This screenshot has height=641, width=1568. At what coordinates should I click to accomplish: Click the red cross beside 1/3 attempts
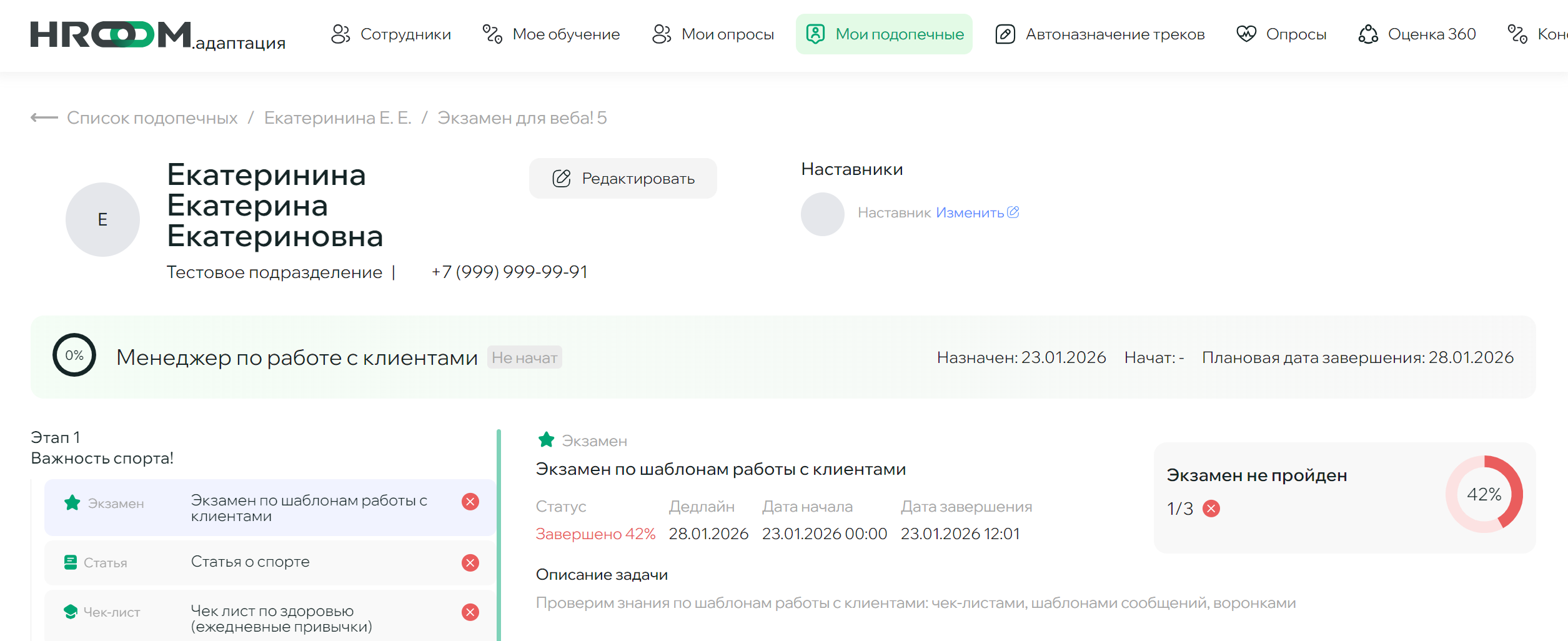[1211, 509]
